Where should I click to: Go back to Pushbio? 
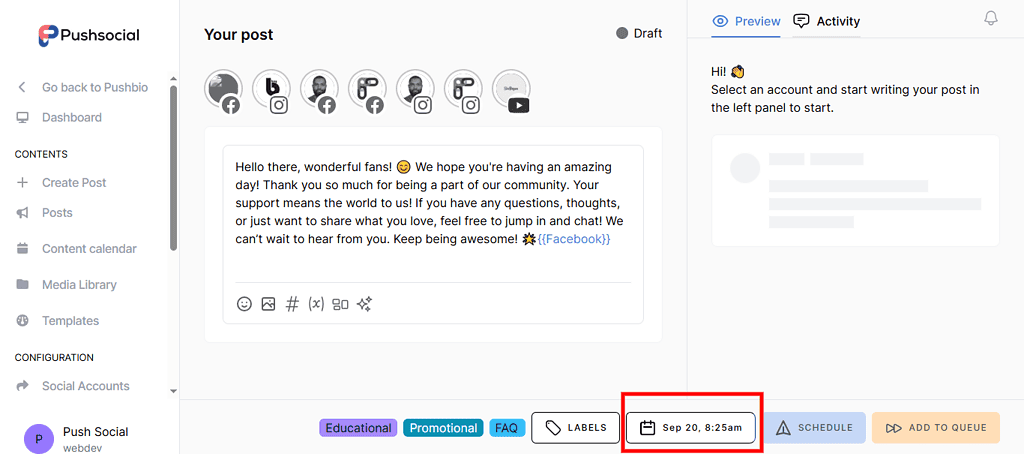click(x=94, y=87)
